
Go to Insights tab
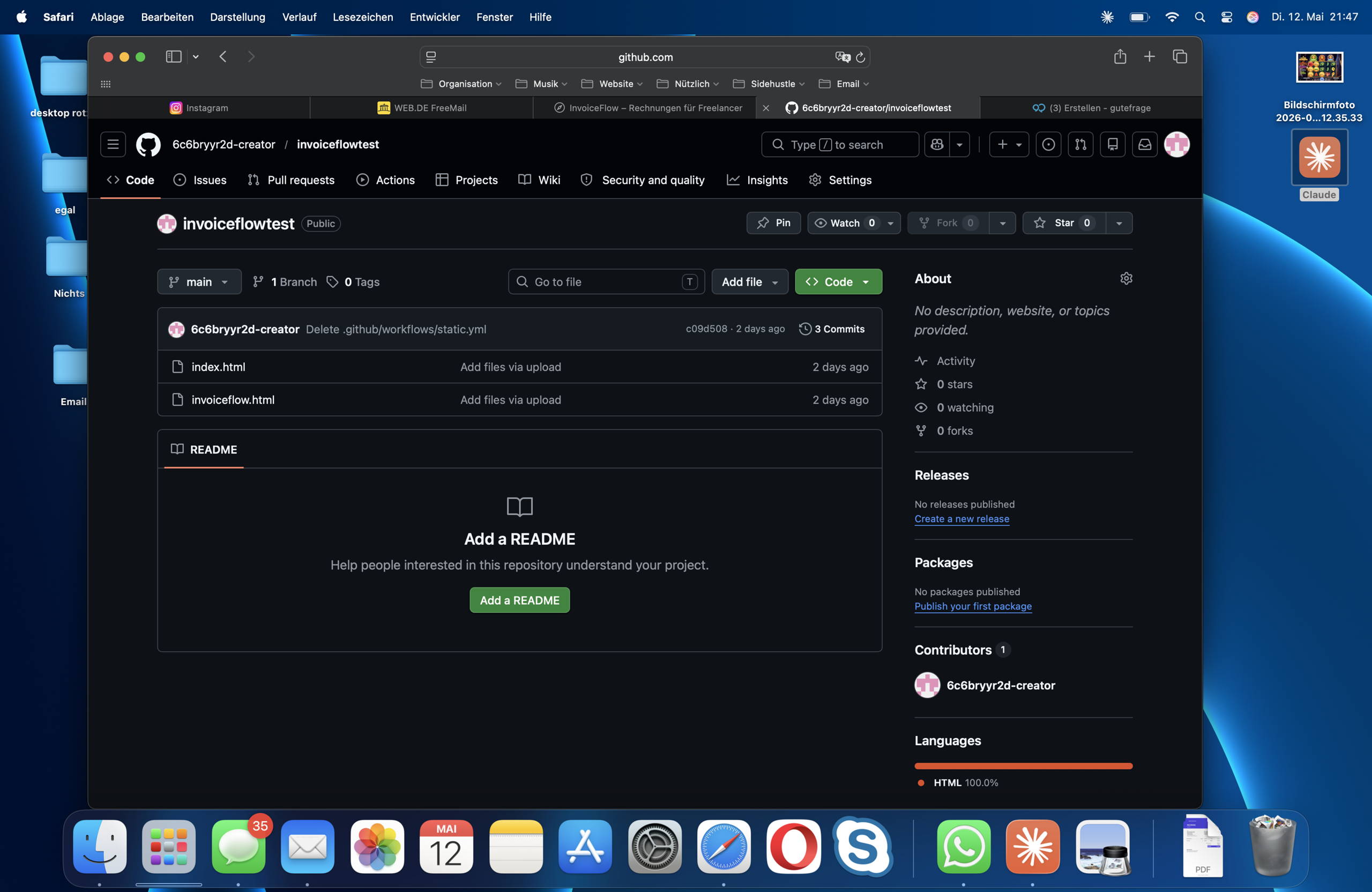(x=757, y=180)
